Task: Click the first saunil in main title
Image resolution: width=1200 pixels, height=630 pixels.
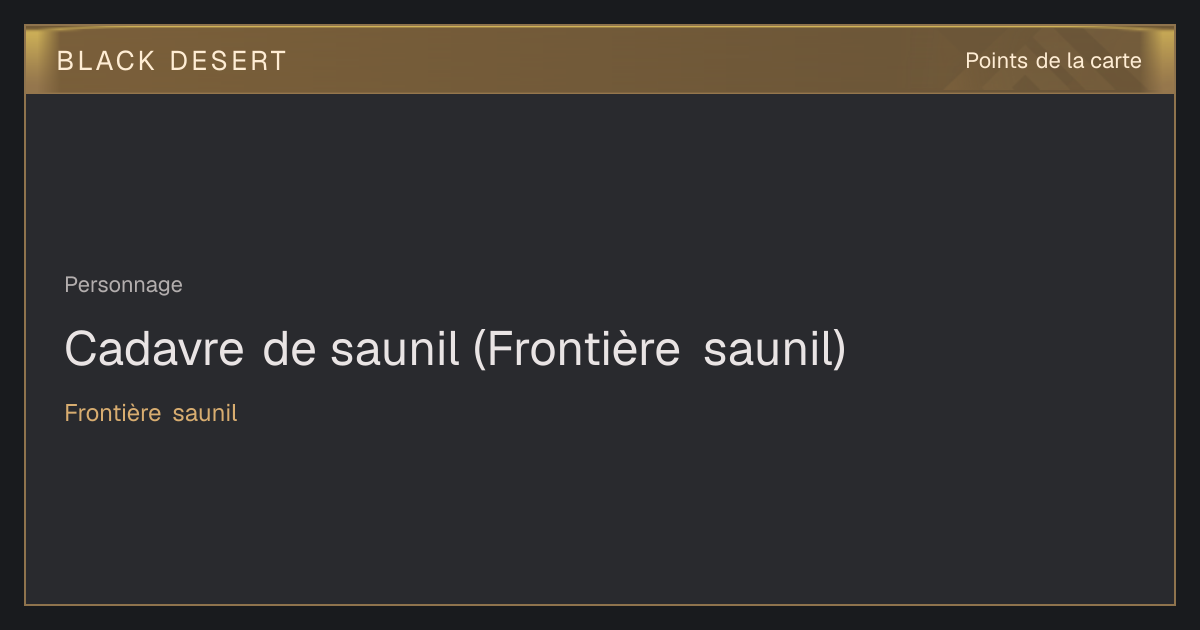Action: point(394,349)
